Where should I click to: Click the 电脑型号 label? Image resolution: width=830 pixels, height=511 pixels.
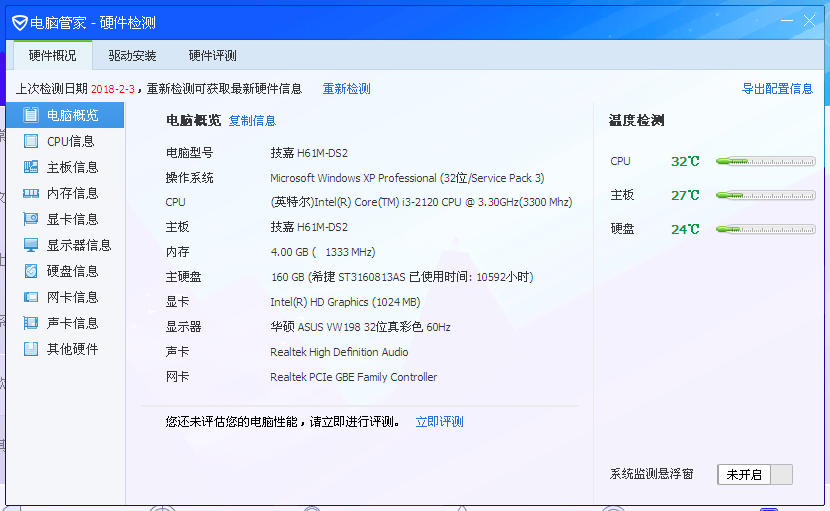(x=190, y=153)
